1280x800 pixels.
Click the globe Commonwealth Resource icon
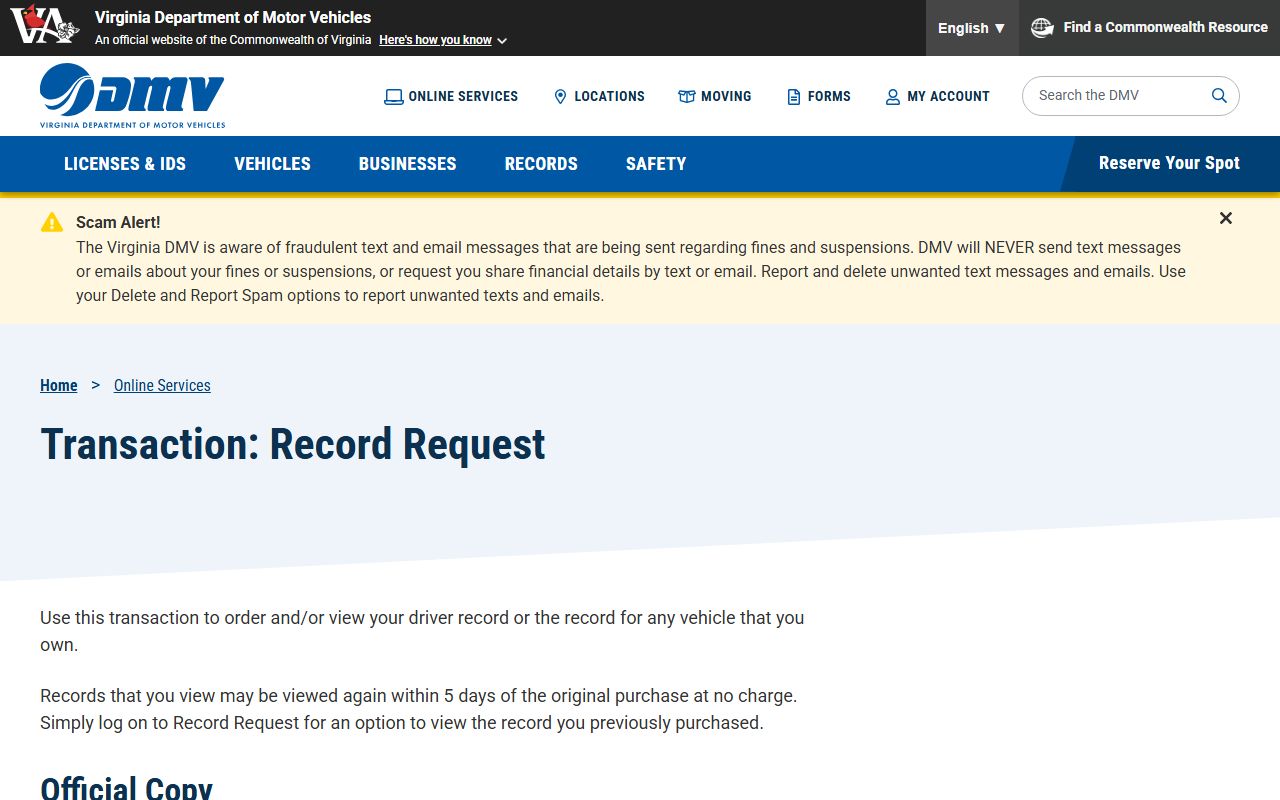point(1042,27)
